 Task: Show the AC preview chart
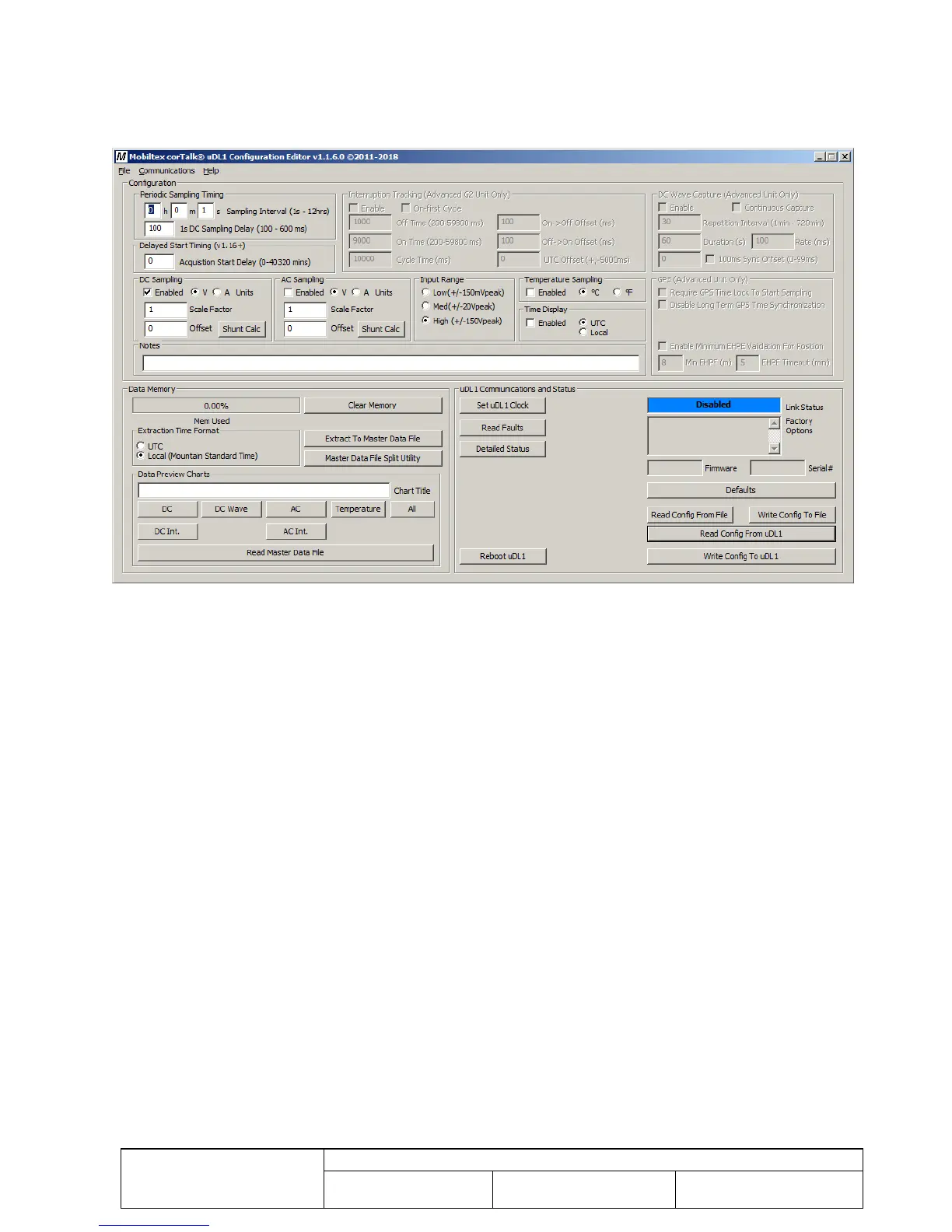pos(296,509)
